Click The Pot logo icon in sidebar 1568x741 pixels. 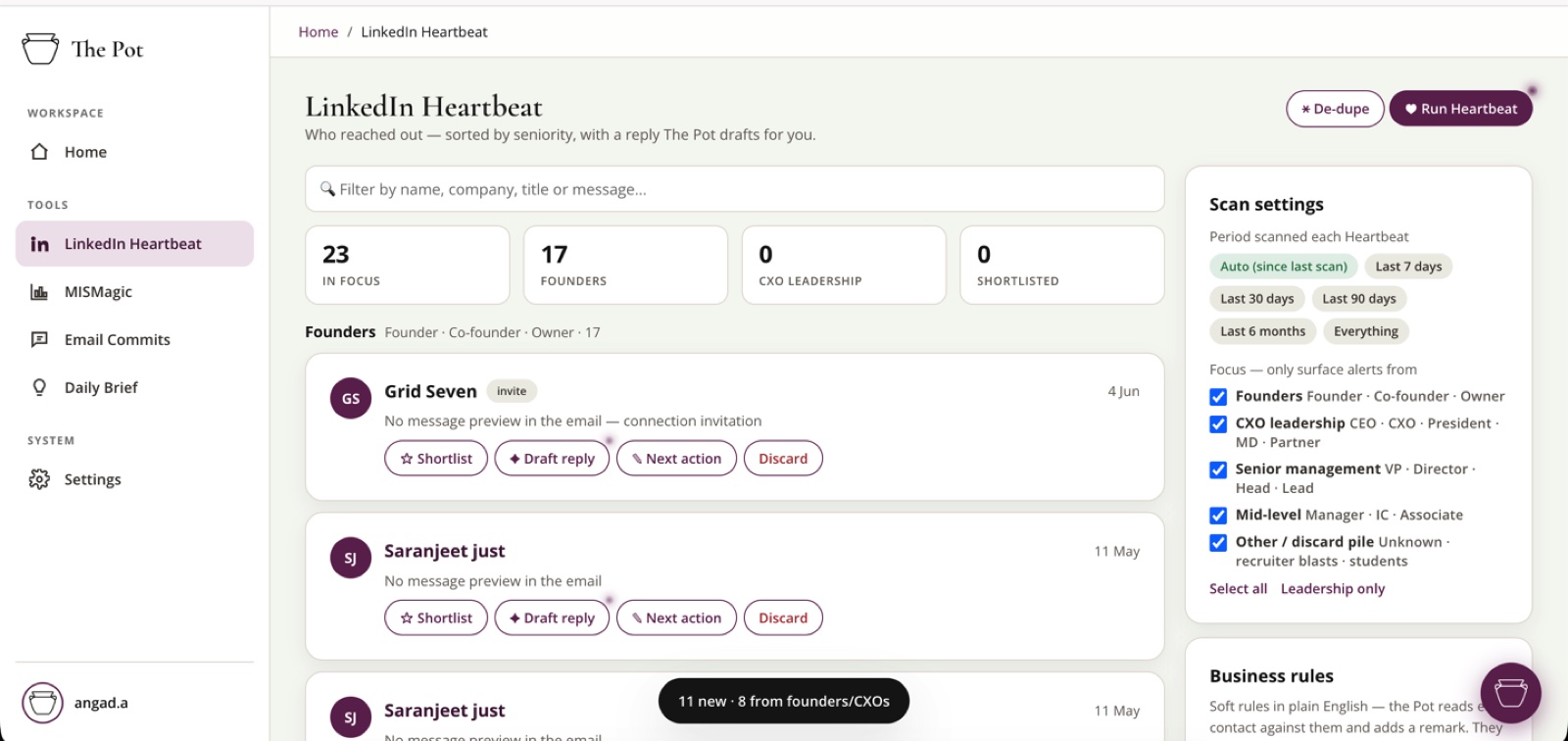pos(40,48)
